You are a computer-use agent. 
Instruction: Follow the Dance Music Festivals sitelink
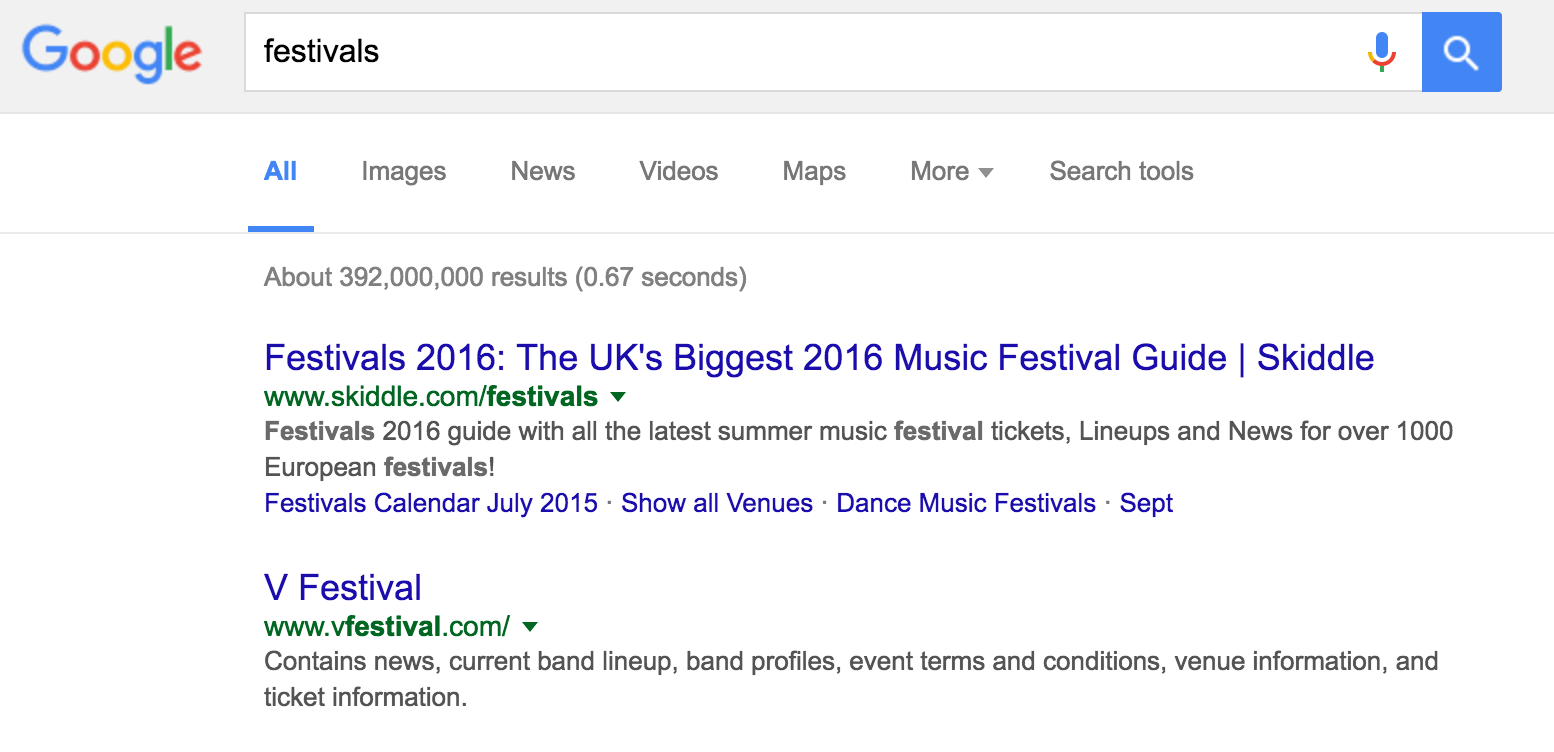click(x=965, y=503)
